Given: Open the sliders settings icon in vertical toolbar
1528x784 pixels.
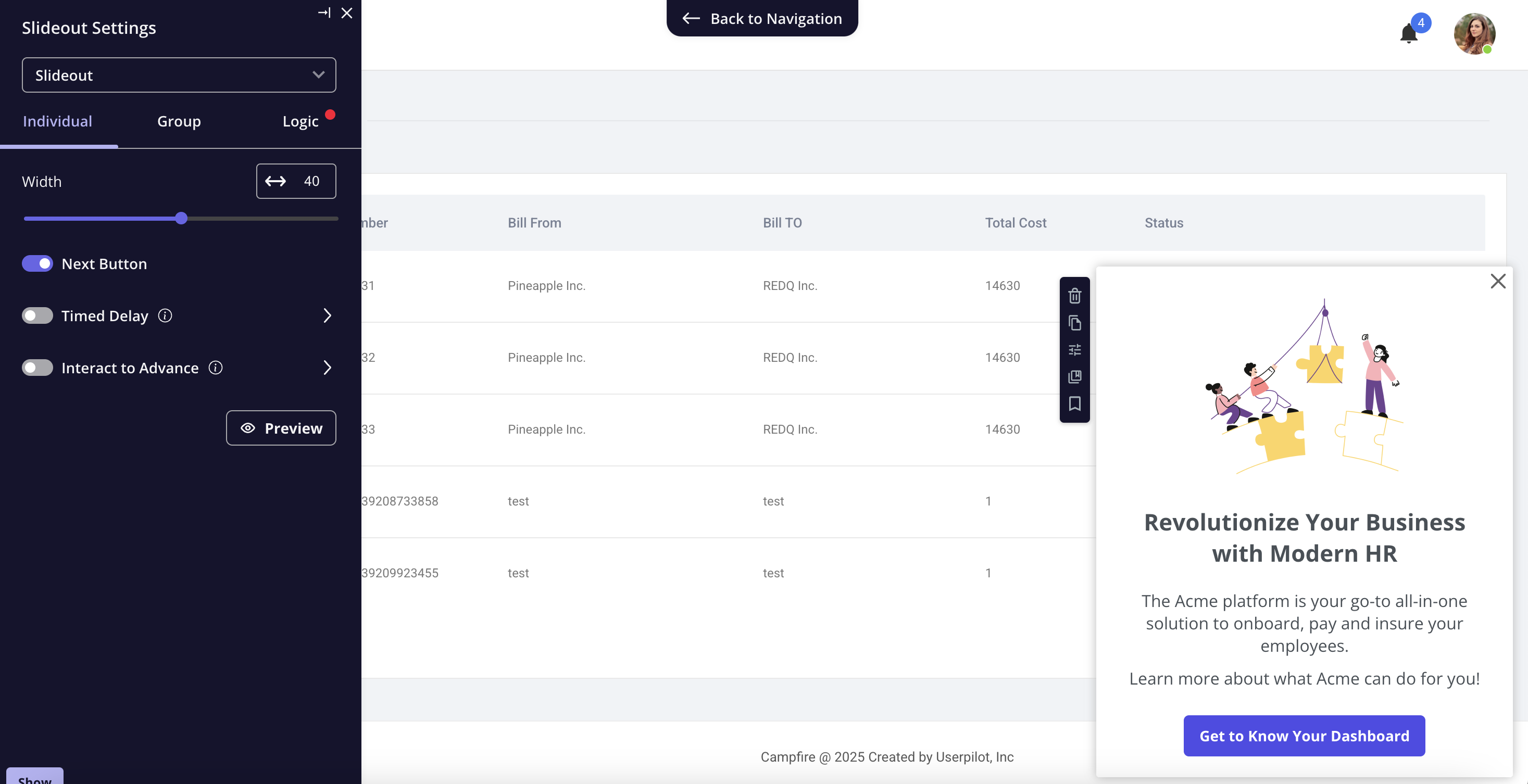Looking at the screenshot, I should pos(1074,350).
